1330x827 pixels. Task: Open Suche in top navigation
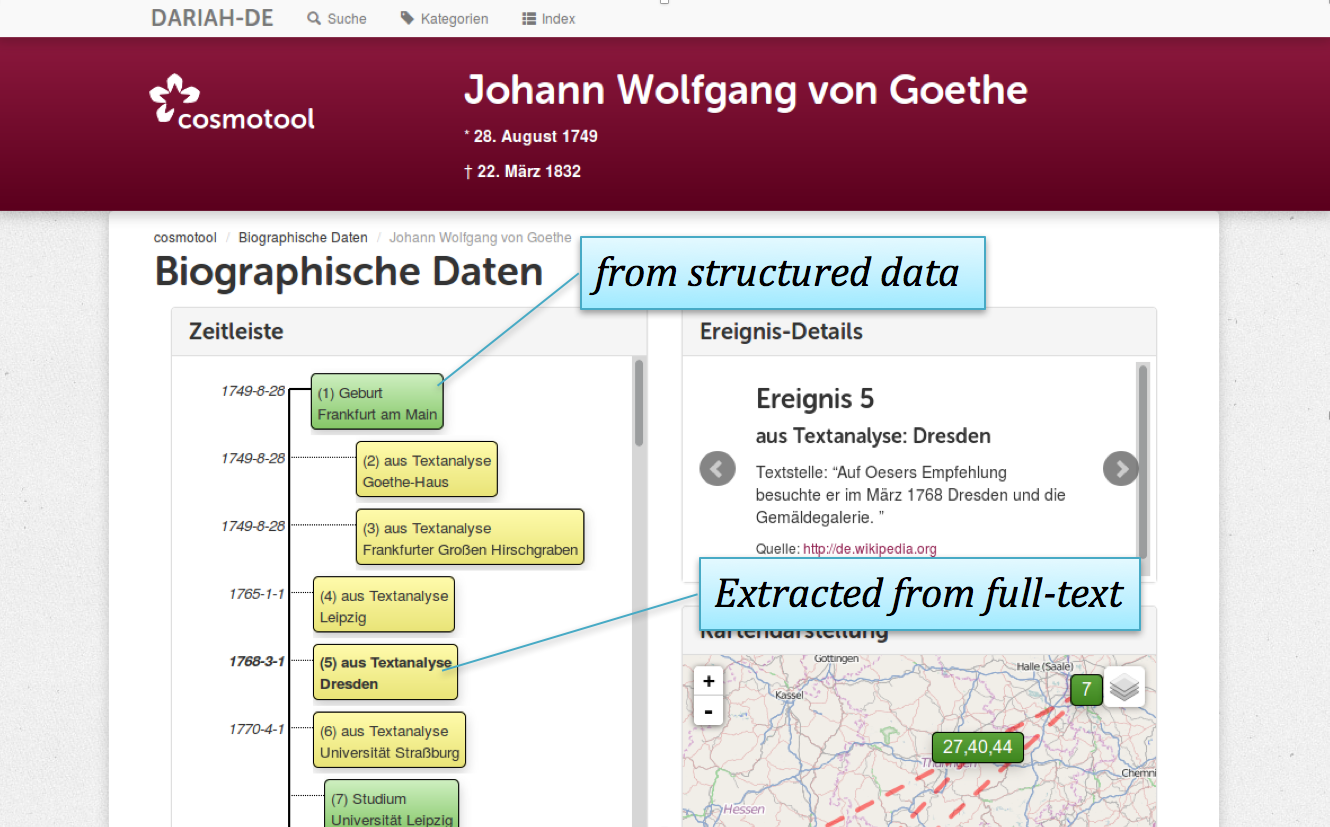coord(337,19)
